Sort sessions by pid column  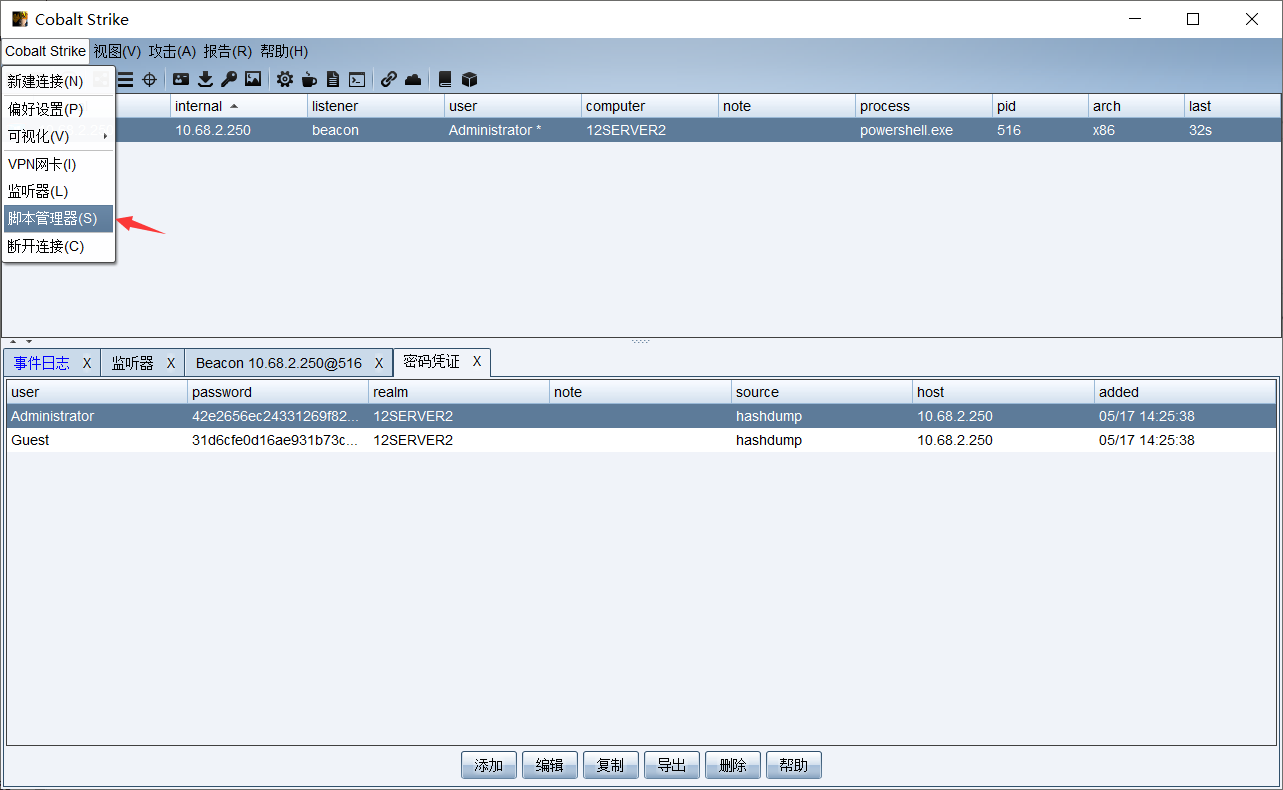[x=1040, y=106]
